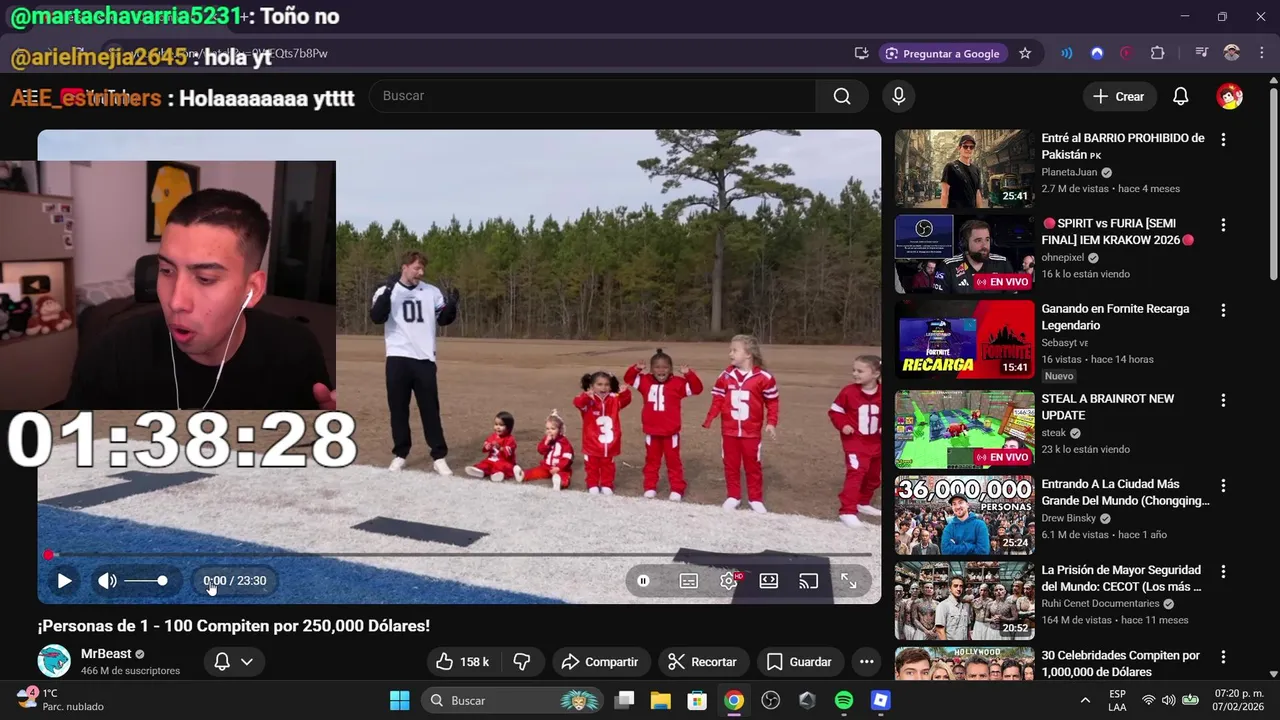Open the weather widget showing 1°C
Image resolution: width=1280 pixels, height=720 pixels.
tap(58, 700)
